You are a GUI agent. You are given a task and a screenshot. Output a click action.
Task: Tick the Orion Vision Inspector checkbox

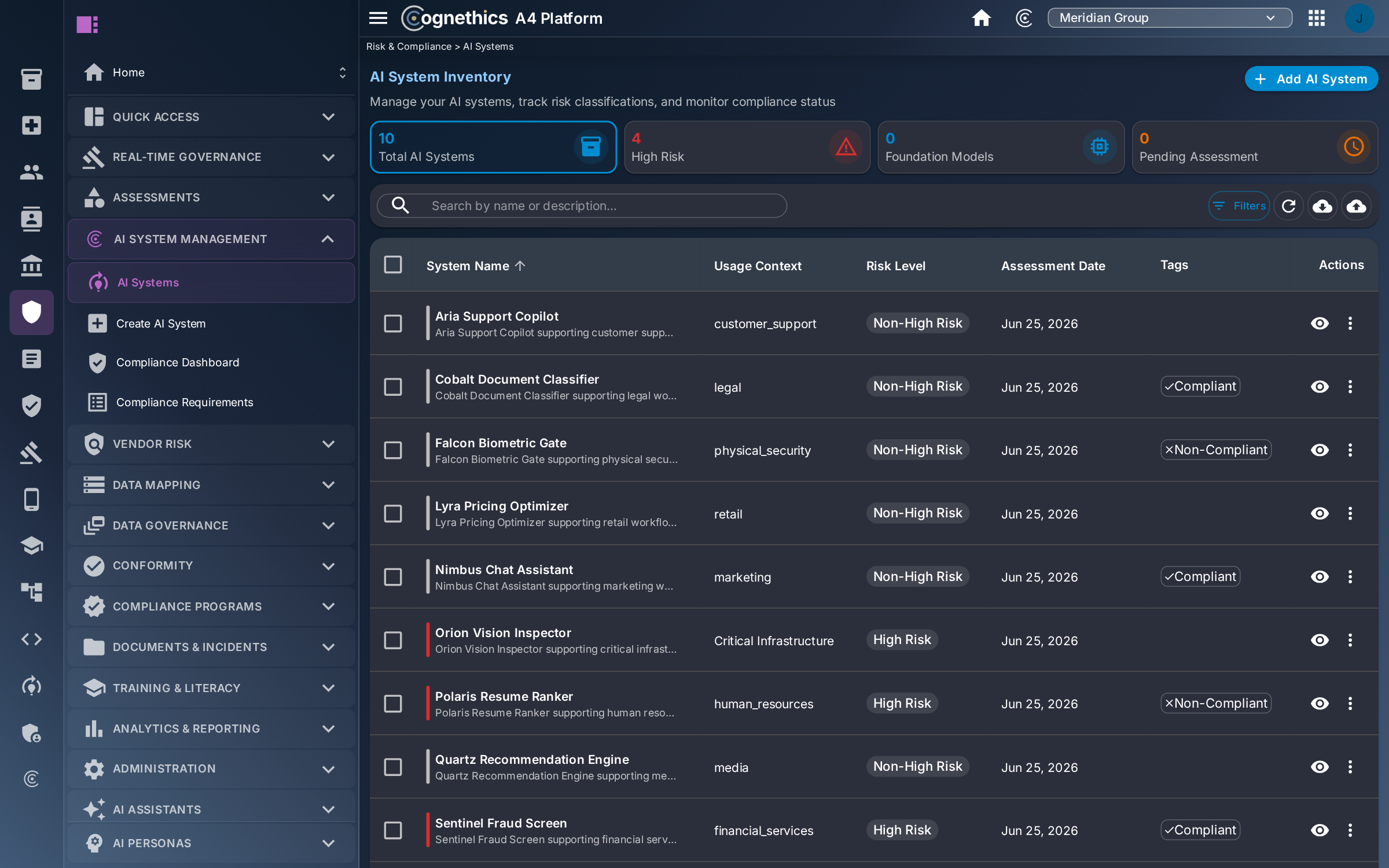tap(393, 640)
